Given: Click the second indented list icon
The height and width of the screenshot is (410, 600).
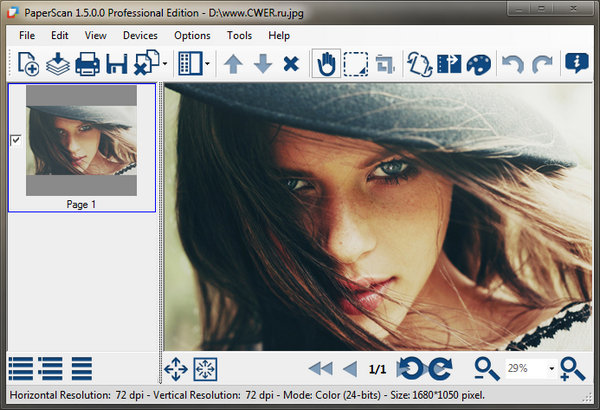Looking at the screenshot, I should point(50,369).
